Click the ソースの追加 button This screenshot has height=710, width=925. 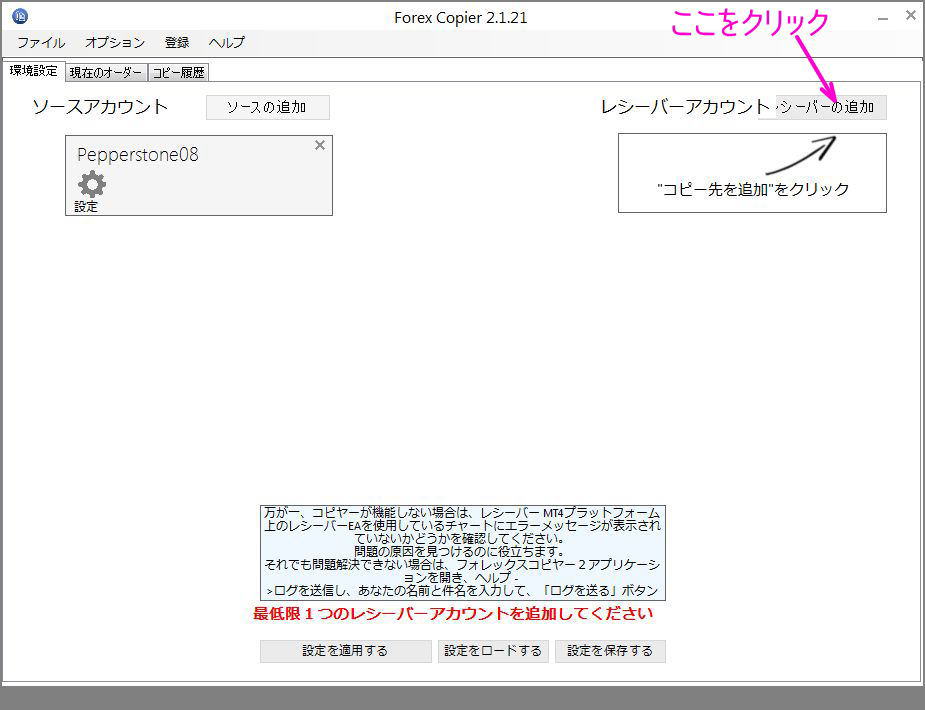pos(267,107)
